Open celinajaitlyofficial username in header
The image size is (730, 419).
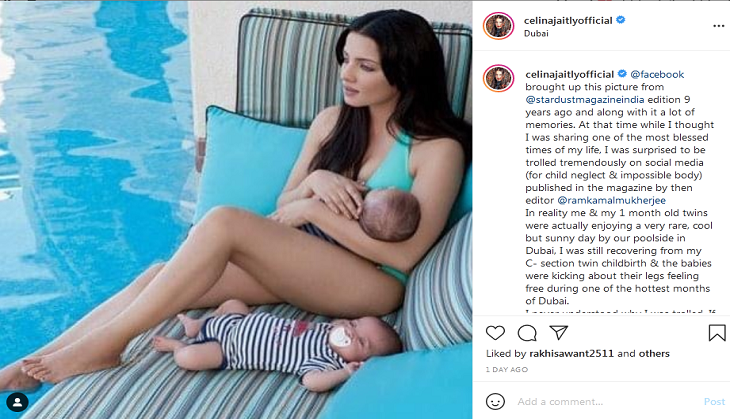(568, 20)
